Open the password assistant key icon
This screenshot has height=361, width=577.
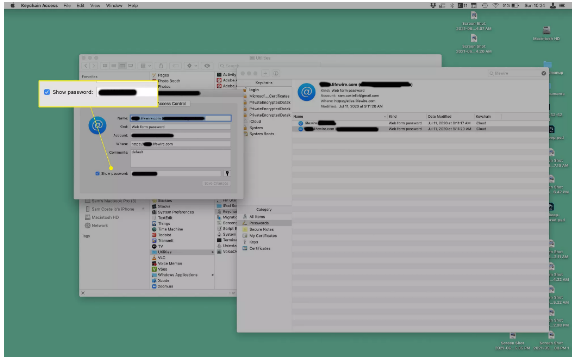point(227,173)
